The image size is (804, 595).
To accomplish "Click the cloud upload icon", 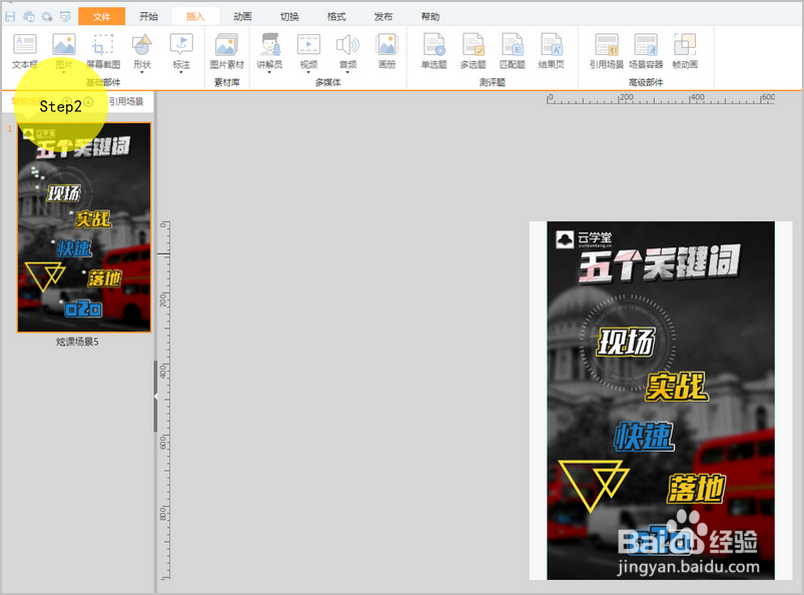I will click(x=29, y=16).
